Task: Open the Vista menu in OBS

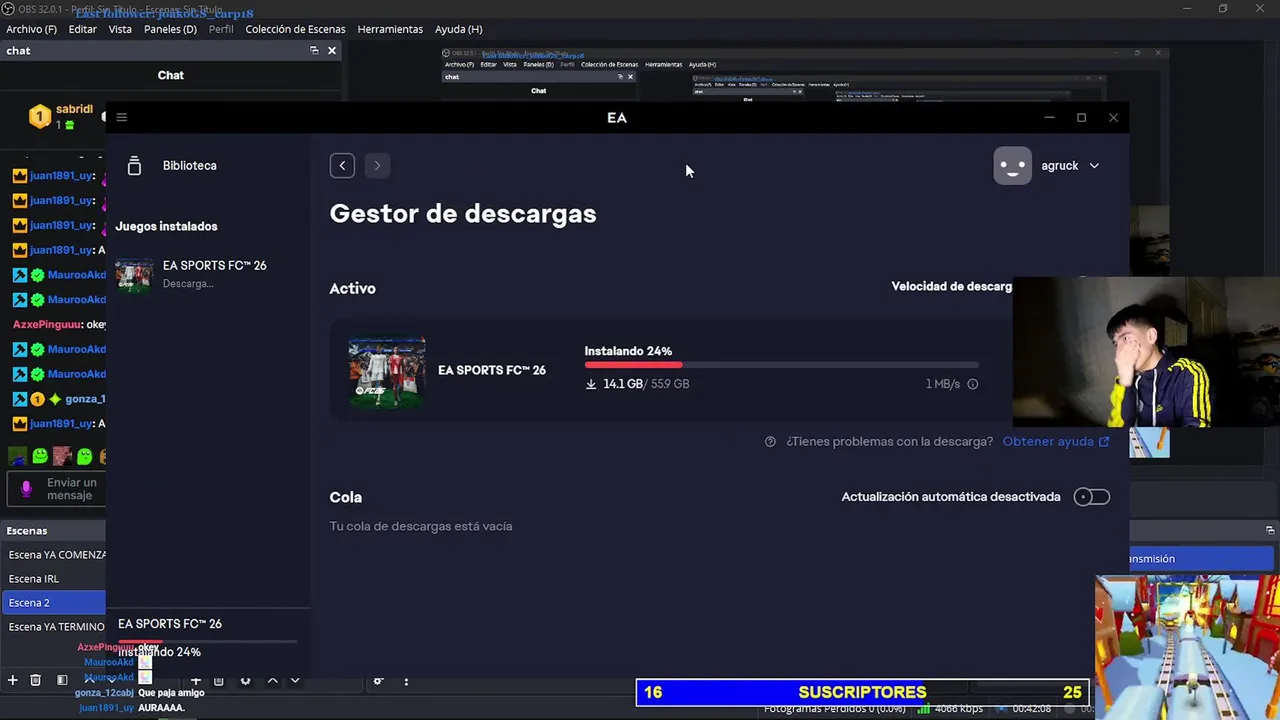Action: coord(120,29)
